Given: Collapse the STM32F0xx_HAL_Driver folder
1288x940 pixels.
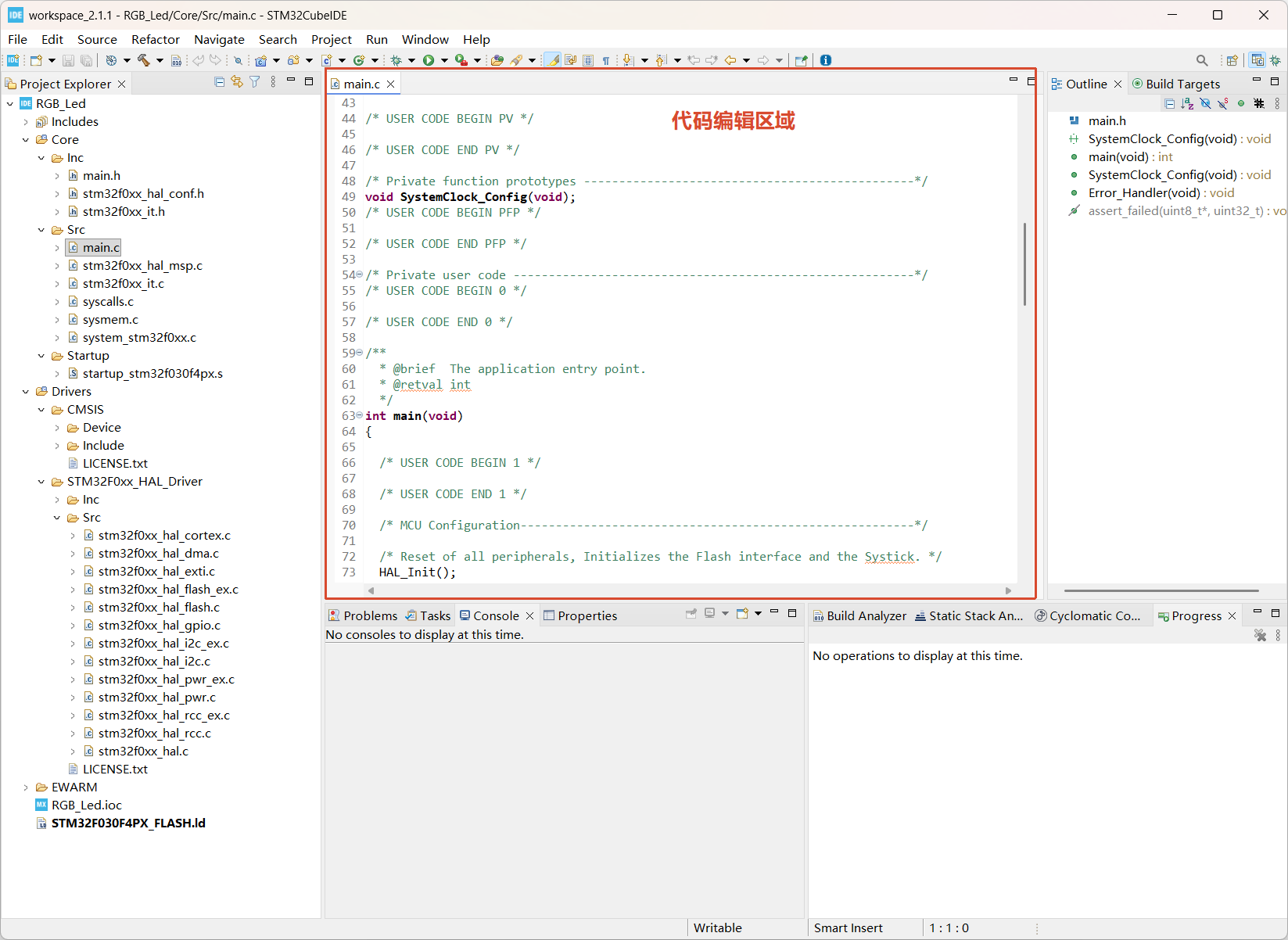Looking at the screenshot, I should pyautogui.click(x=41, y=482).
